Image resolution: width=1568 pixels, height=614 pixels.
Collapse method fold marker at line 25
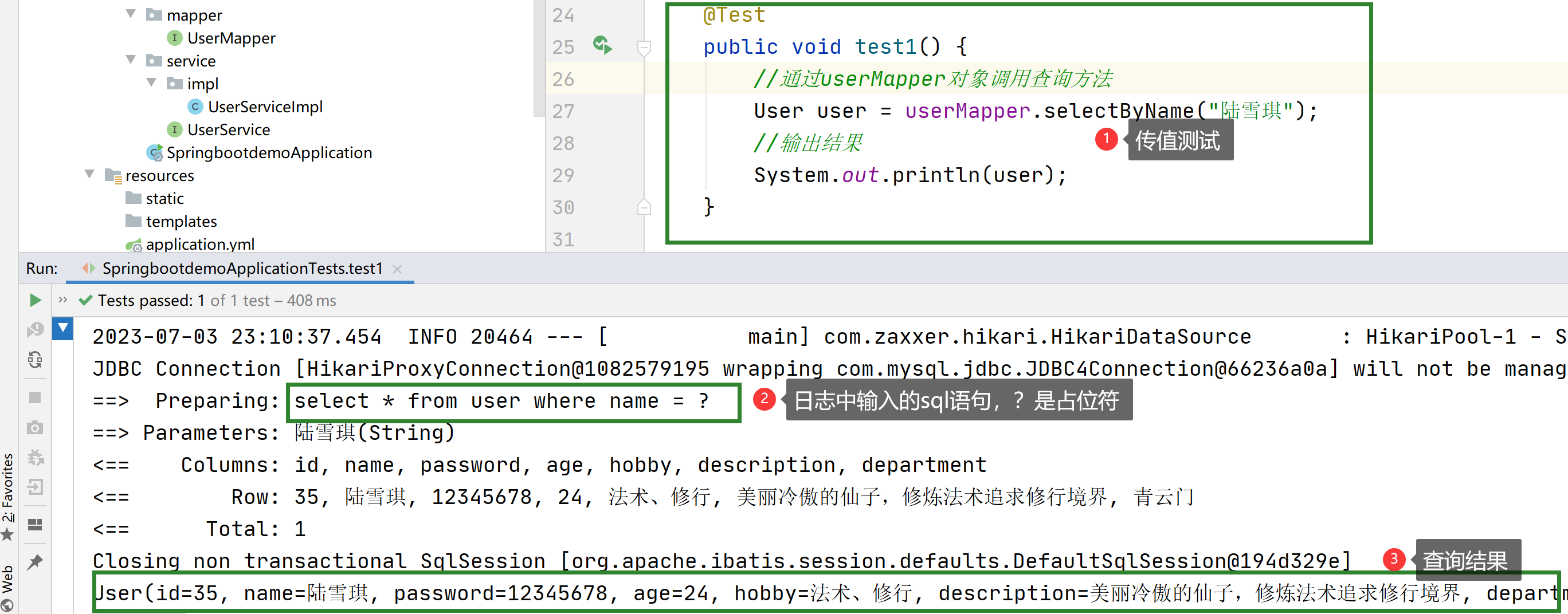[x=644, y=47]
